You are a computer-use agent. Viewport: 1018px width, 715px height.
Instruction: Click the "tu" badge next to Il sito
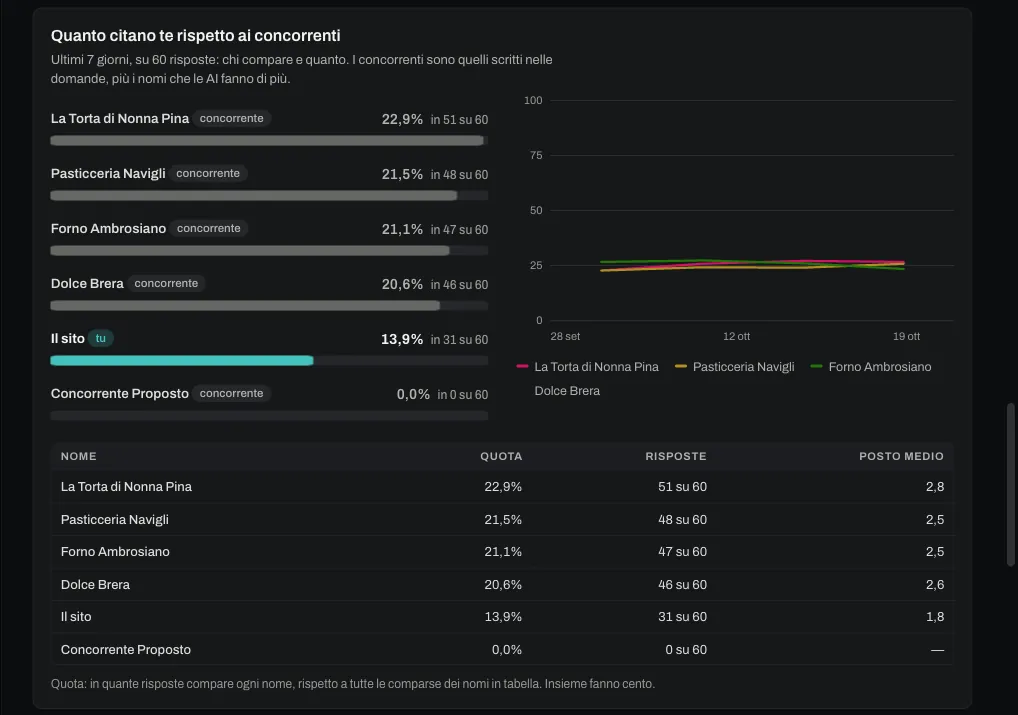101,338
